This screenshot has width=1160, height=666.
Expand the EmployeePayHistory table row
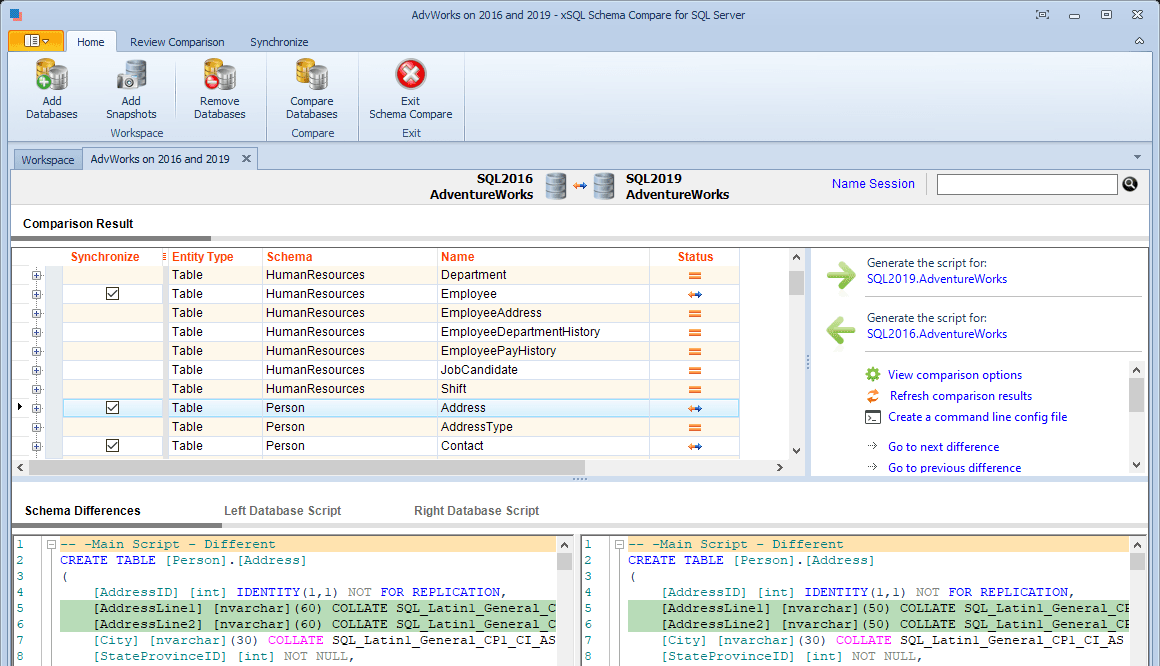tap(36, 352)
